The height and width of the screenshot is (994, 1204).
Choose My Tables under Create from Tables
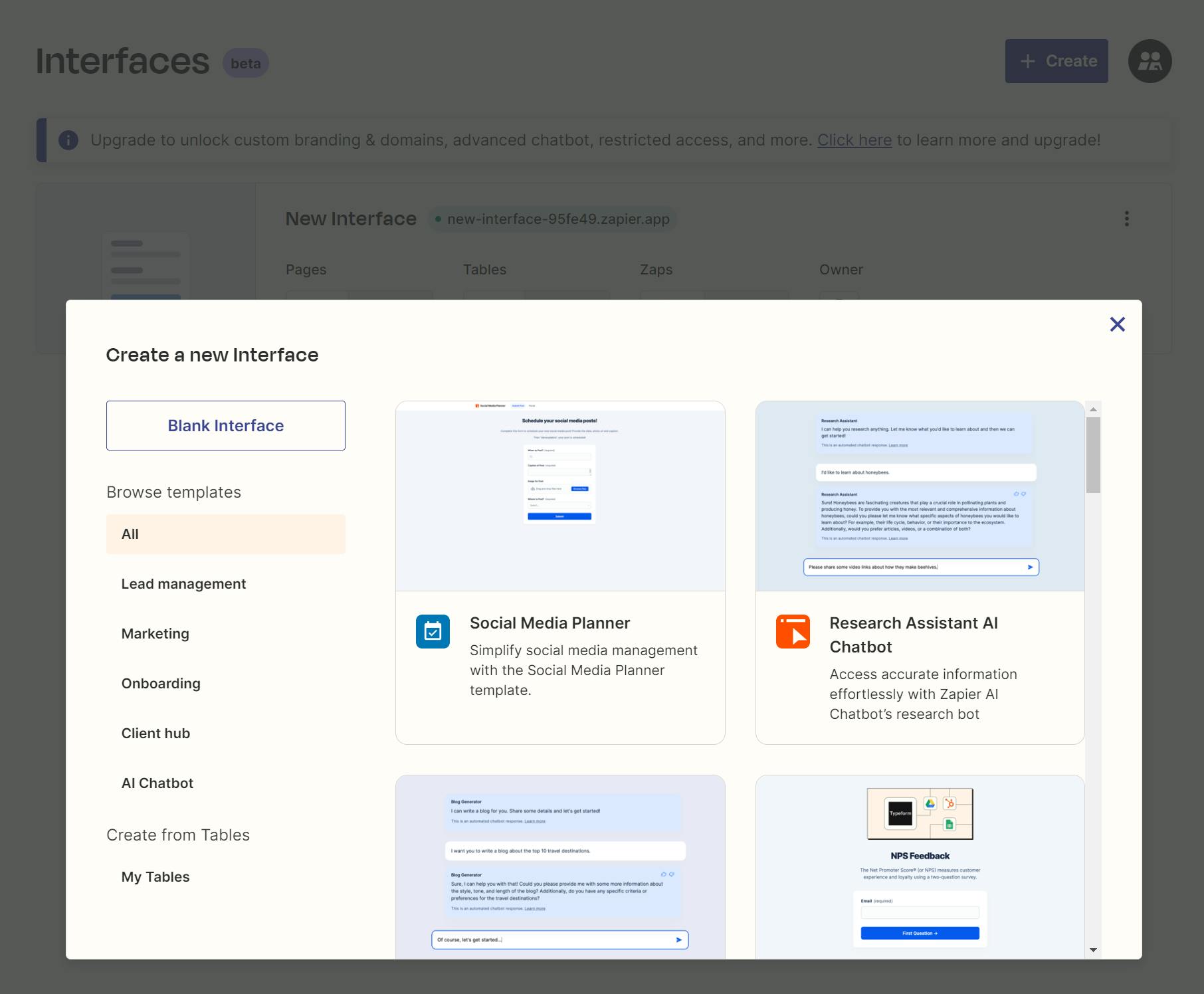pos(155,877)
